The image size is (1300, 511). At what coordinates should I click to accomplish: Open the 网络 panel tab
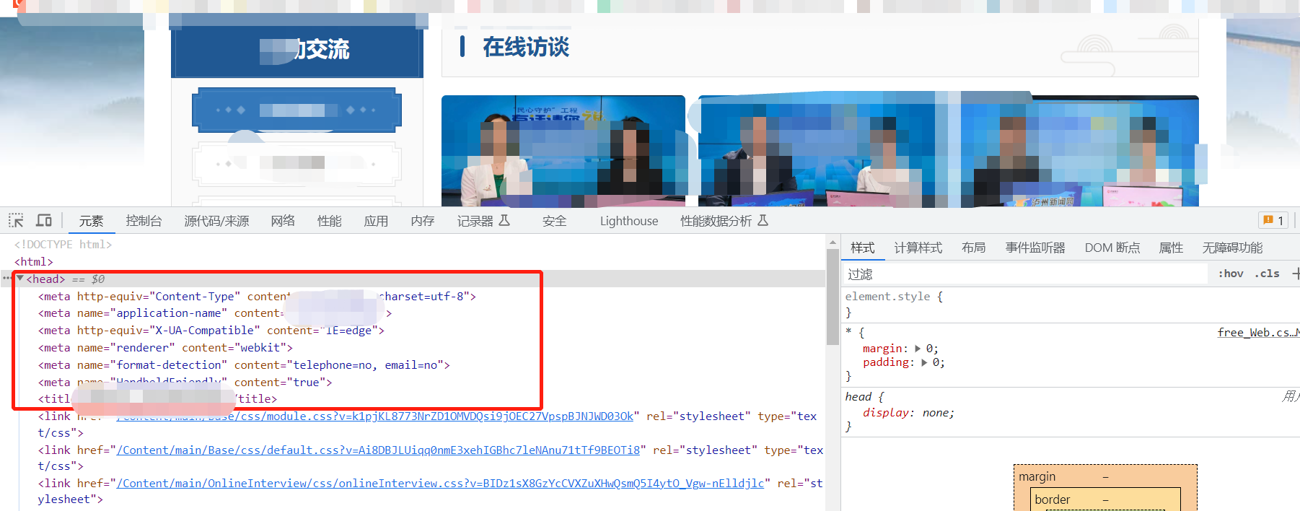[283, 221]
